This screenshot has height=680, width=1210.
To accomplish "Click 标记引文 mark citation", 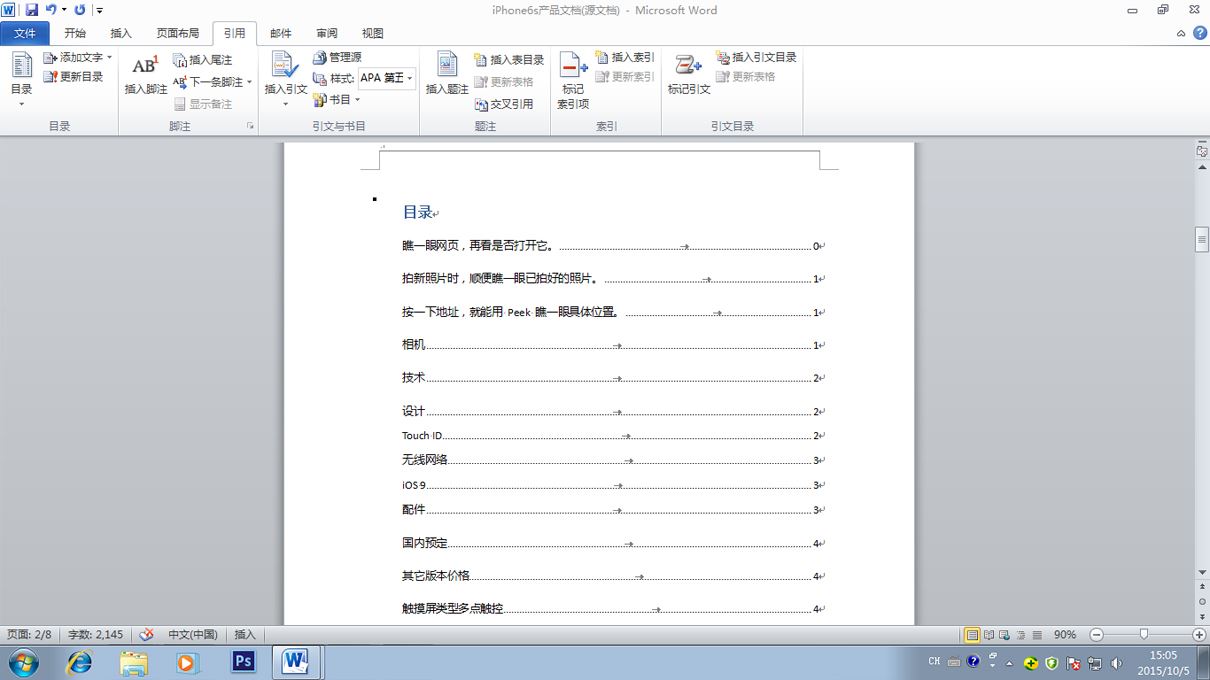I will point(689,75).
